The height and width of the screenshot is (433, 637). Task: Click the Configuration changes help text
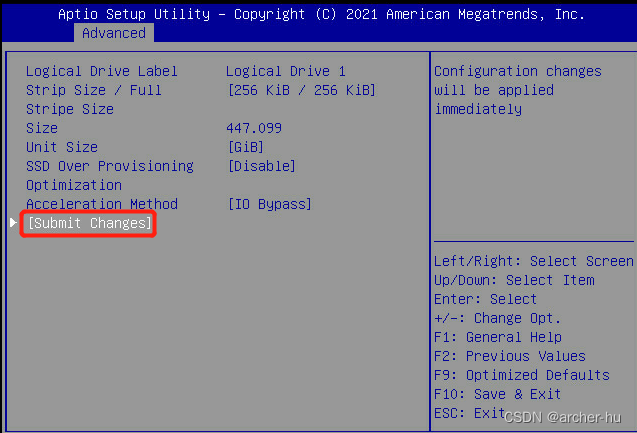(x=518, y=71)
